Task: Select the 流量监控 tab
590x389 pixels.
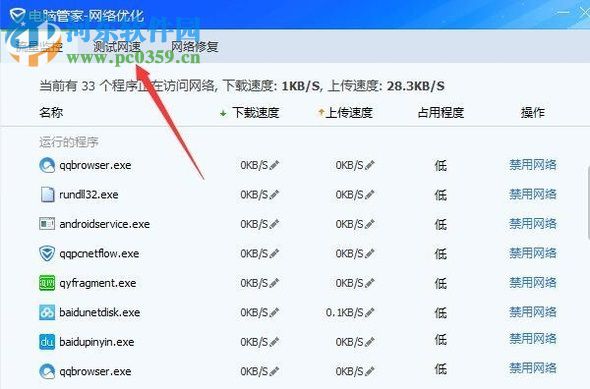Action: pos(39,47)
